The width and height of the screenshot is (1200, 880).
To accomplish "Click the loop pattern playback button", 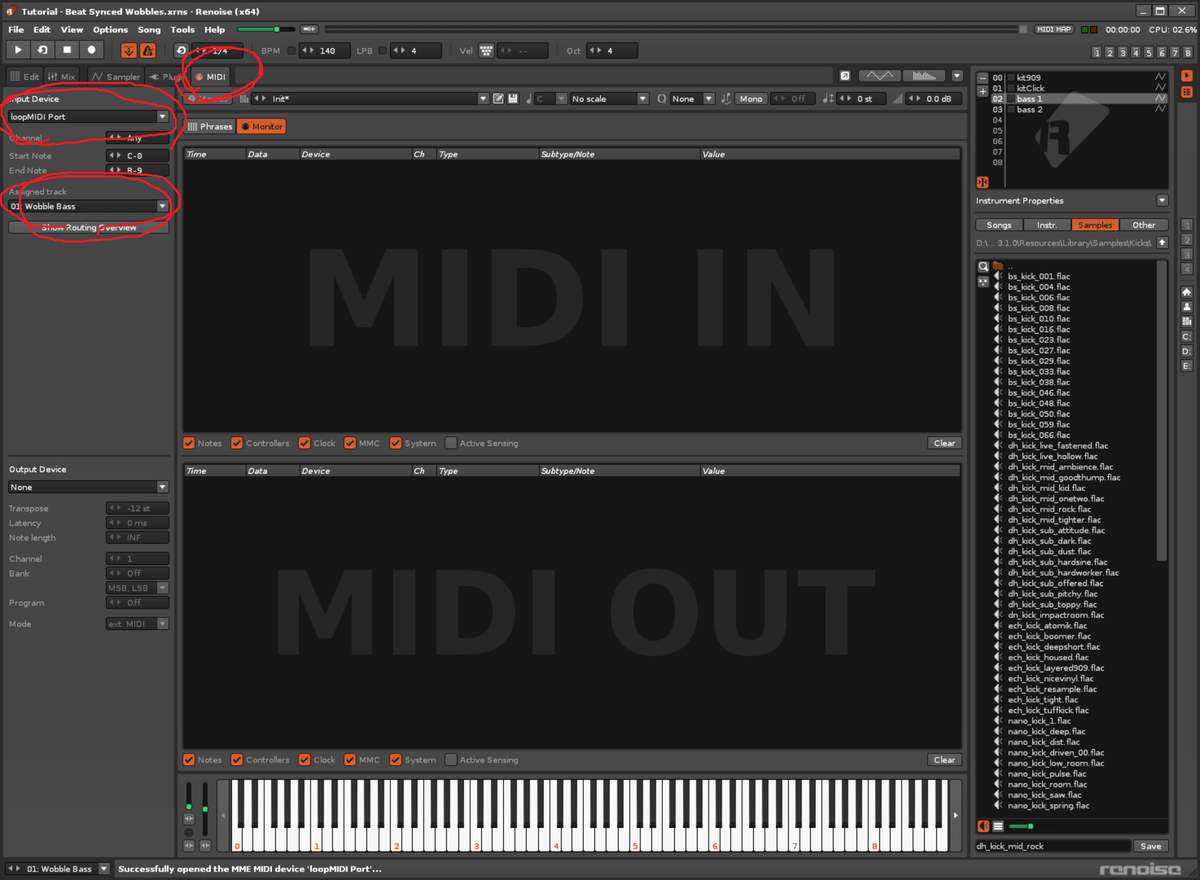I will point(43,49).
